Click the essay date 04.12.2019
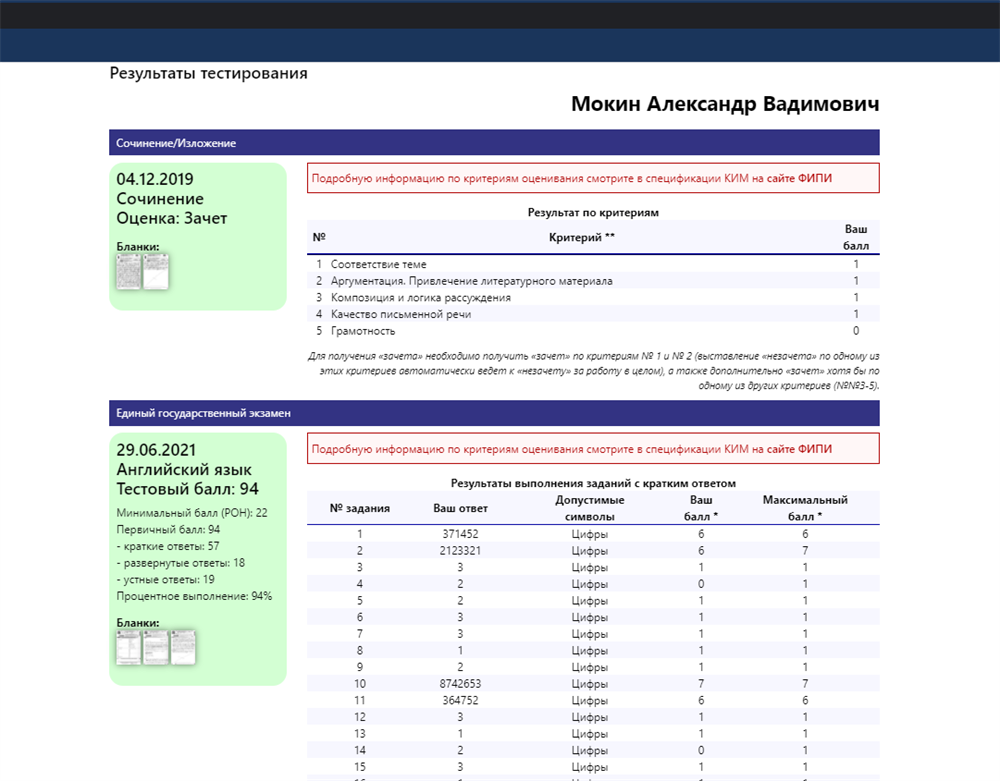Screen dimensions: 1000x781 coord(155,179)
